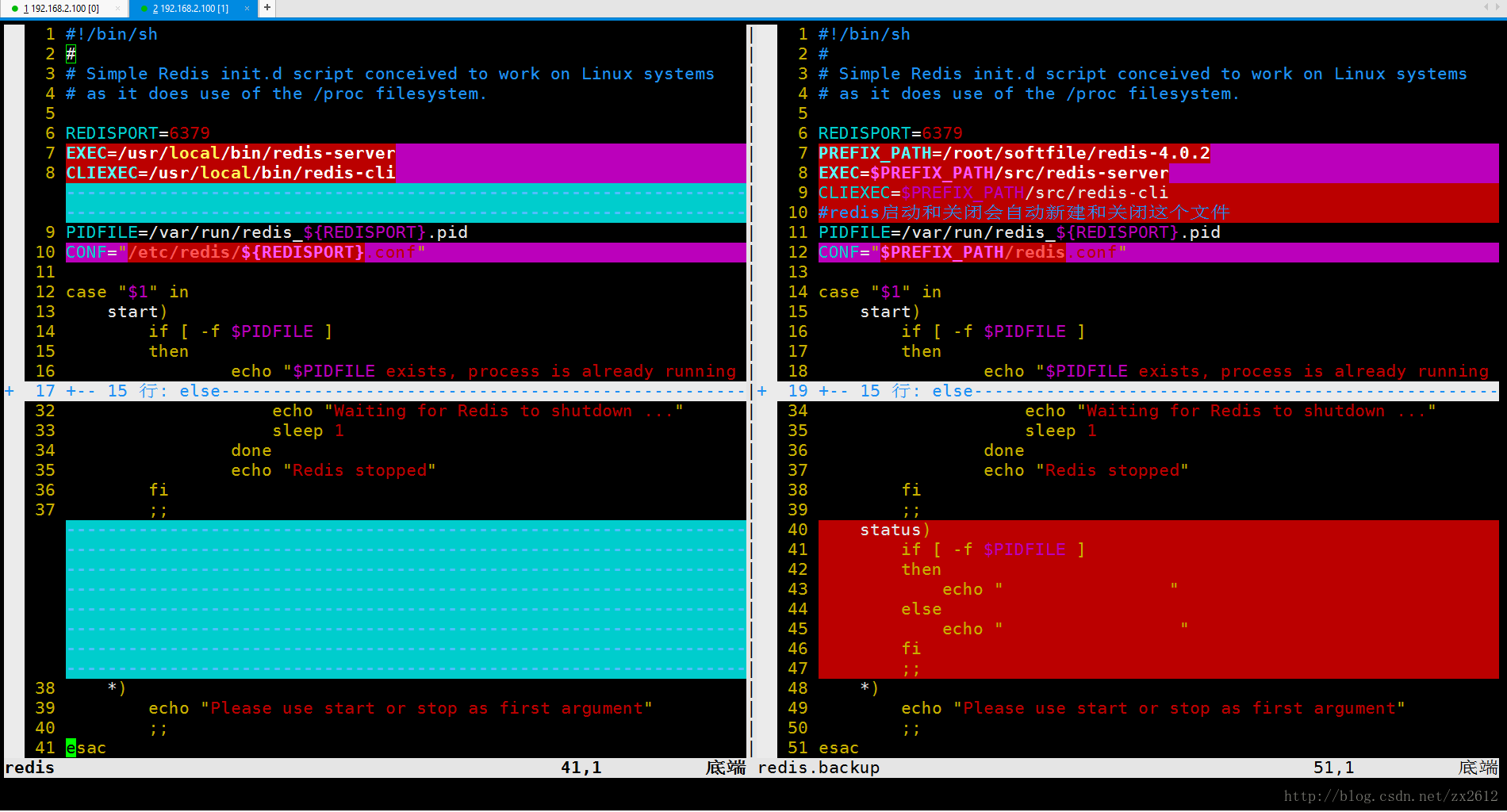The image size is (1507, 812).
Task: Click 'REDISPORT=6379' in the right pane
Action: point(891,133)
